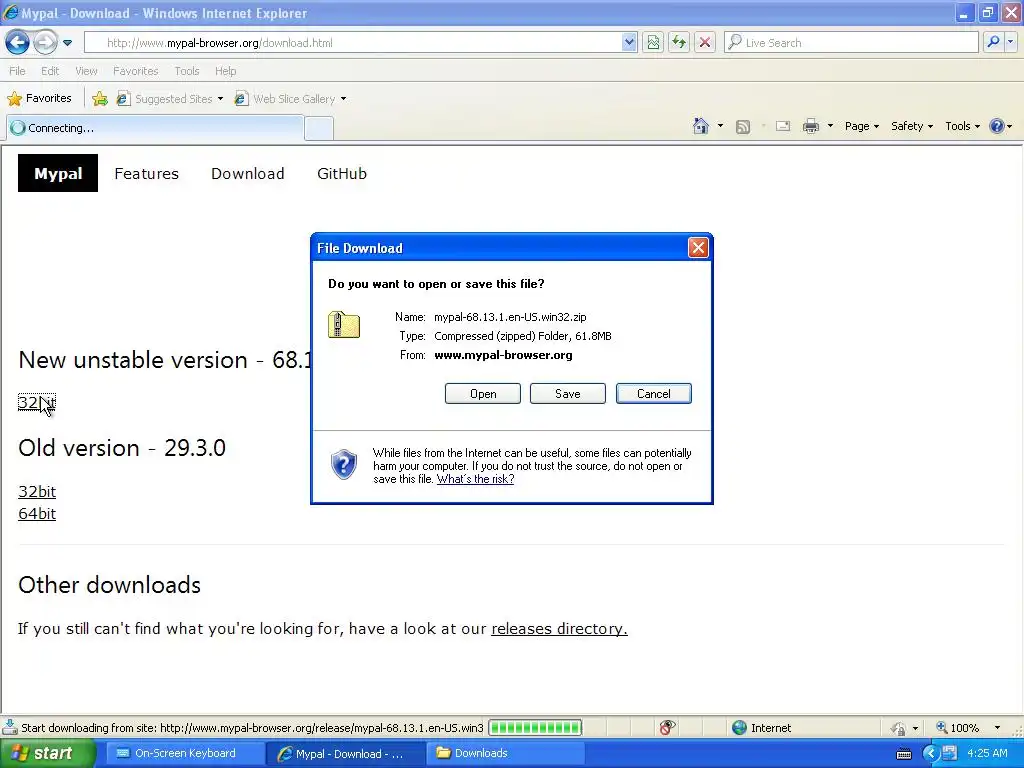Open the Help menu

(225, 71)
